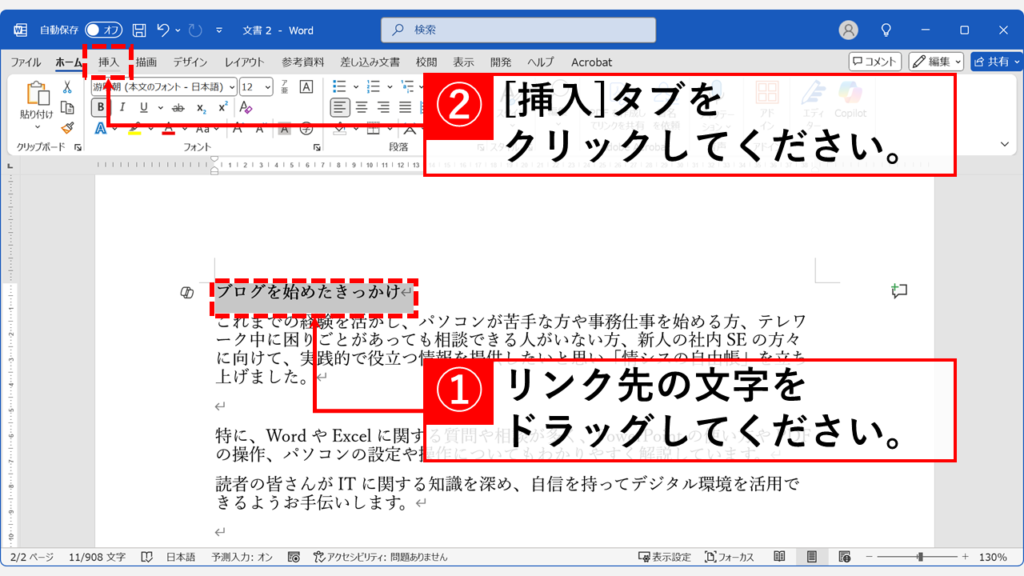Expand the Undo history dropdown arrow
Image resolution: width=1024 pixels, height=576 pixels.
(178, 30)
